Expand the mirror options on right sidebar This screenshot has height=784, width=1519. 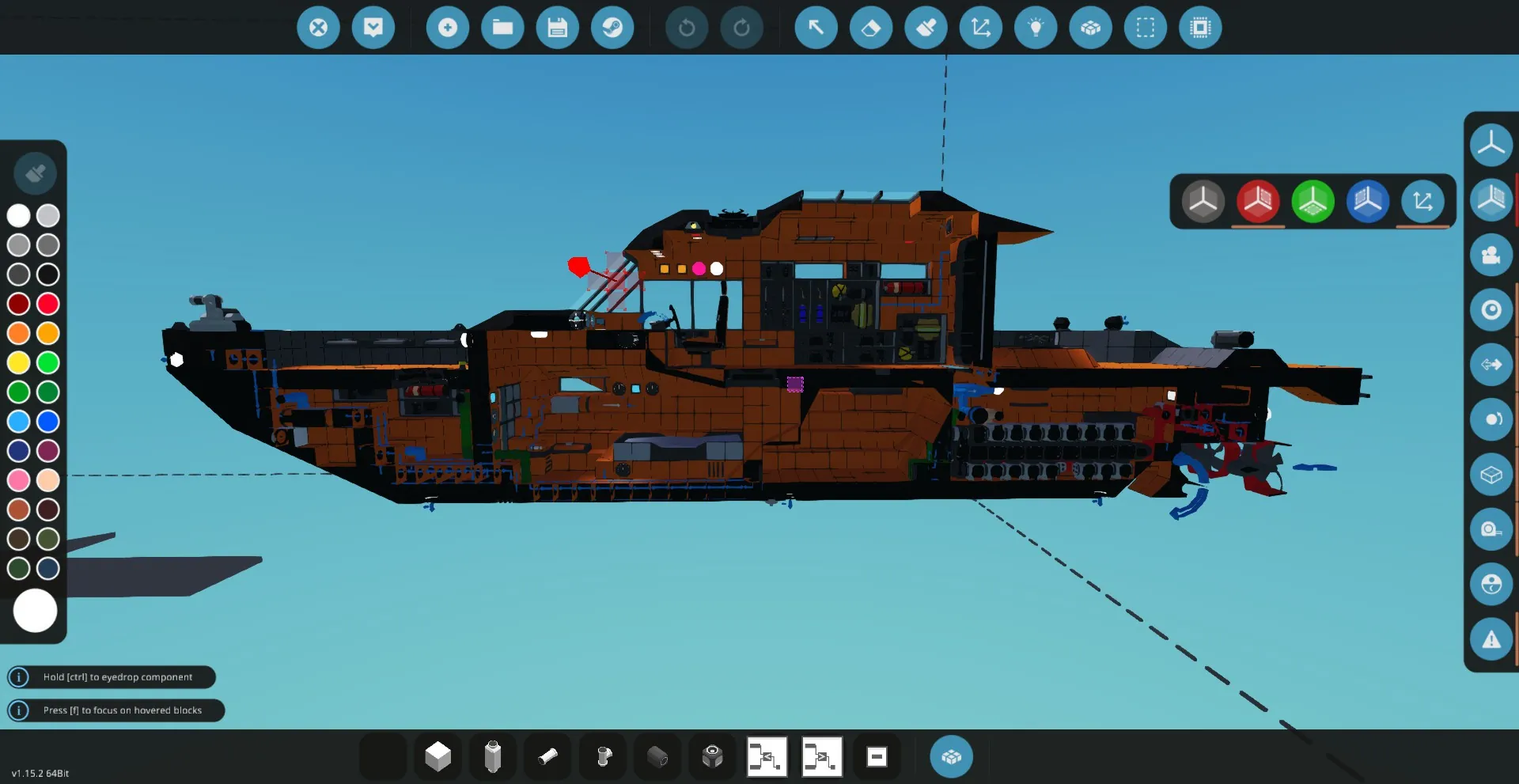1491,199
